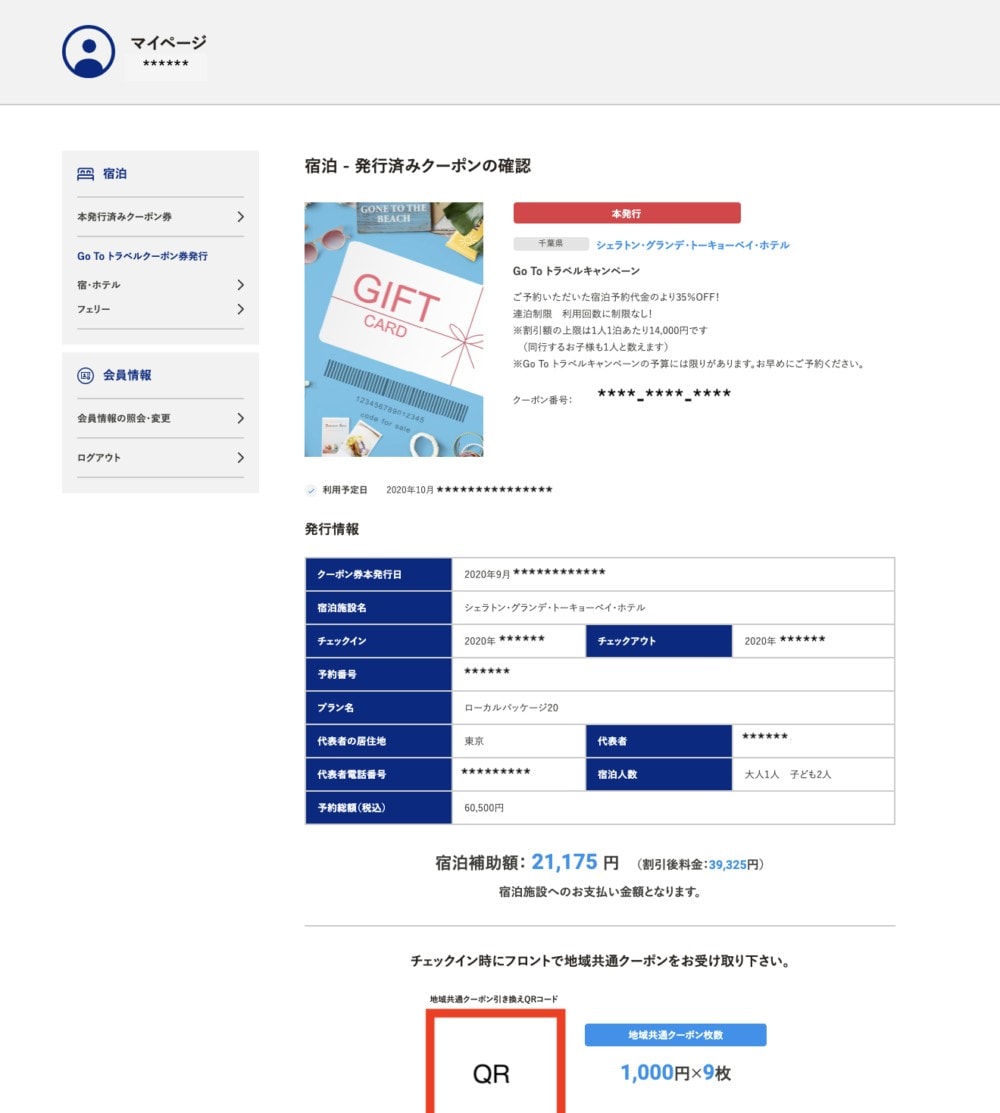This screenshot has width=1000, height=1113.
Task: Click the 大人1人 子ども2人 guest value
Action: (788, 774)
